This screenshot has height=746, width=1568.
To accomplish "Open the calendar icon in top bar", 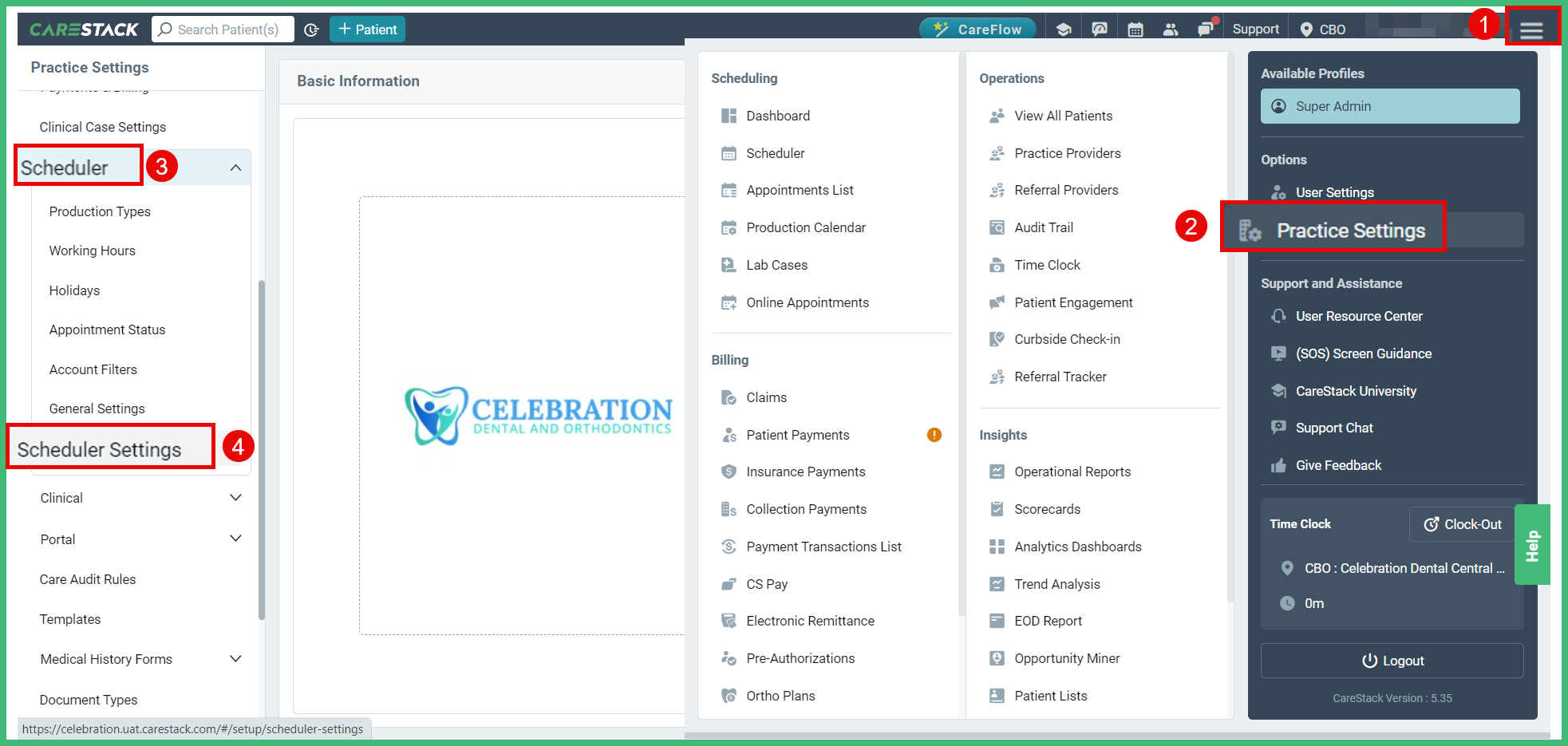I will click(x=1135, y=28).
